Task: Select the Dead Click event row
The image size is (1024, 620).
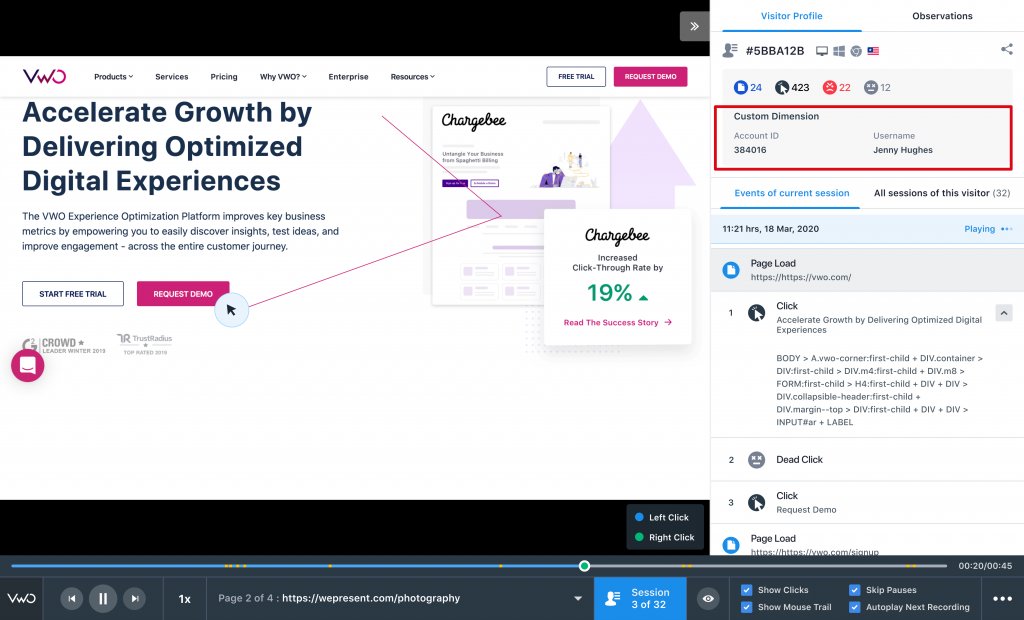Action: (x=867, y=460)
